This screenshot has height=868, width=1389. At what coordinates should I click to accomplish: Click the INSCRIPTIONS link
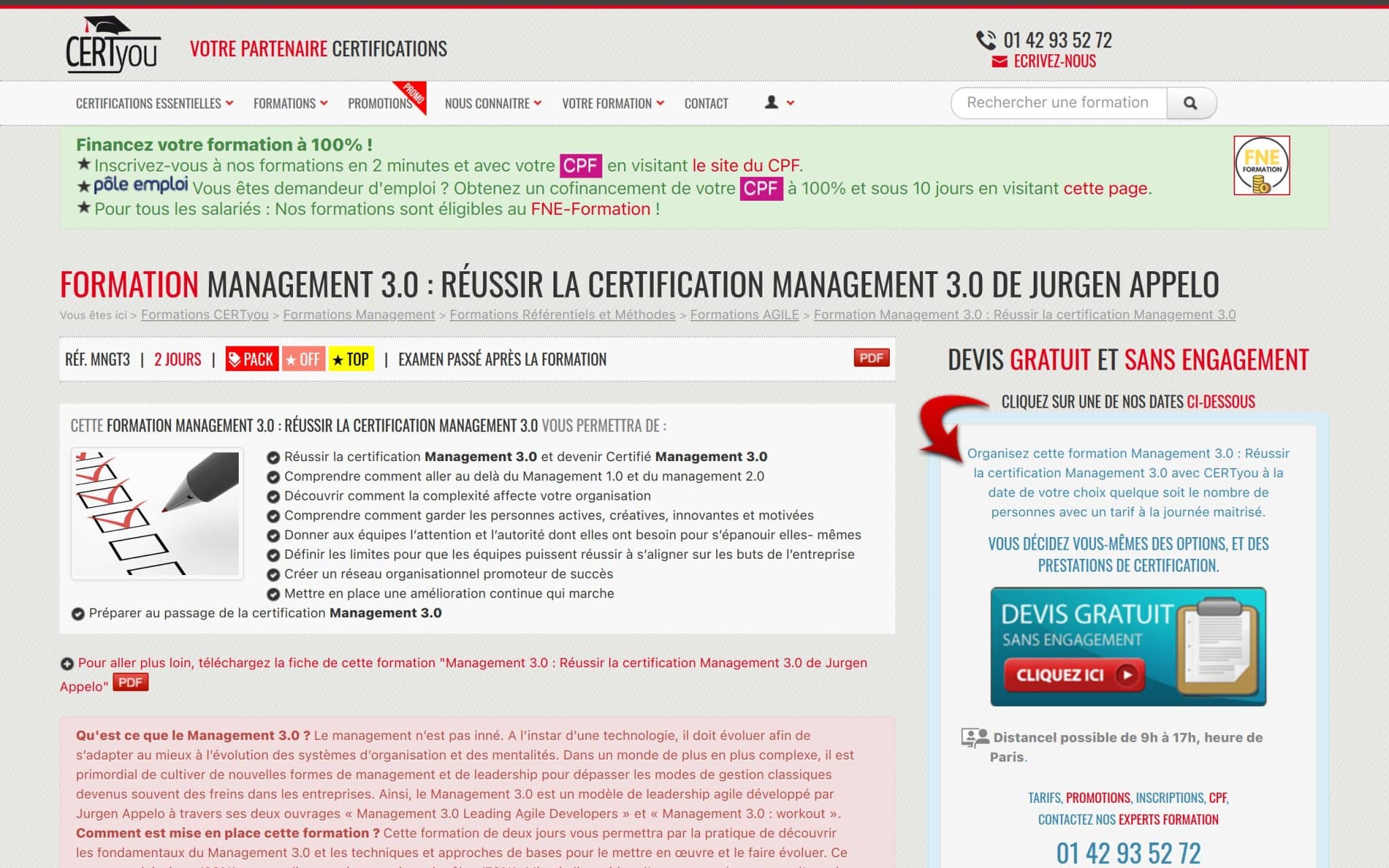click(x=1170, y=798)
